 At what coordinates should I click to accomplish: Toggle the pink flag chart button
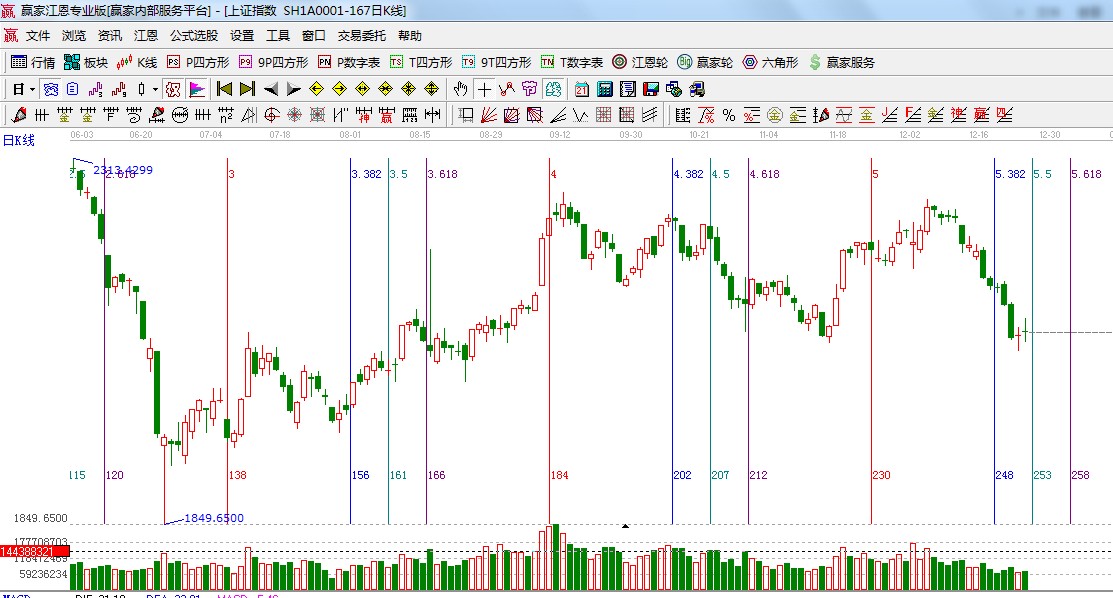pyautogui.click(x=197, y=89)
